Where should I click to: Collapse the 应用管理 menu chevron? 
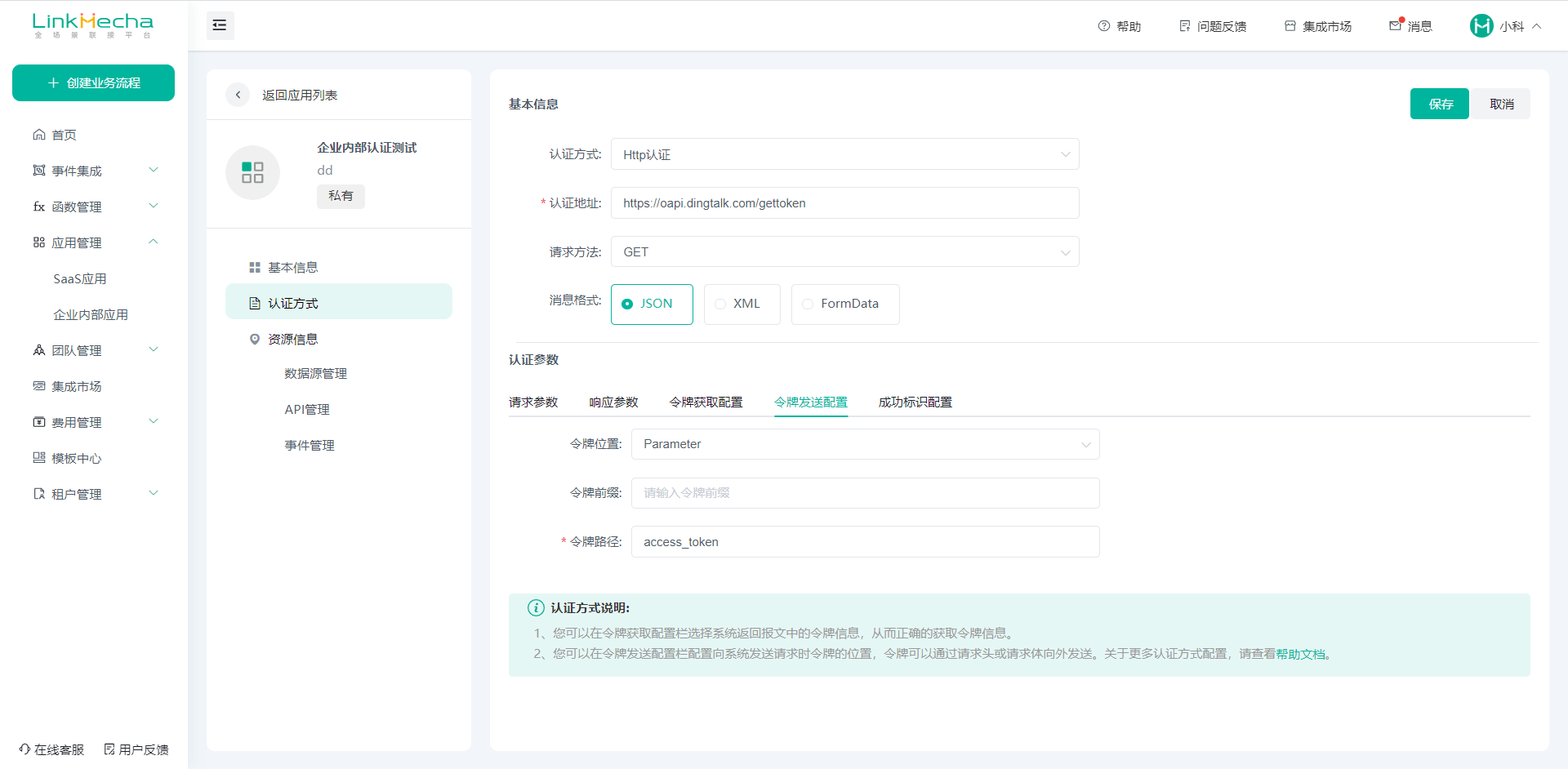pyautogui.click(x=154, y=242)
